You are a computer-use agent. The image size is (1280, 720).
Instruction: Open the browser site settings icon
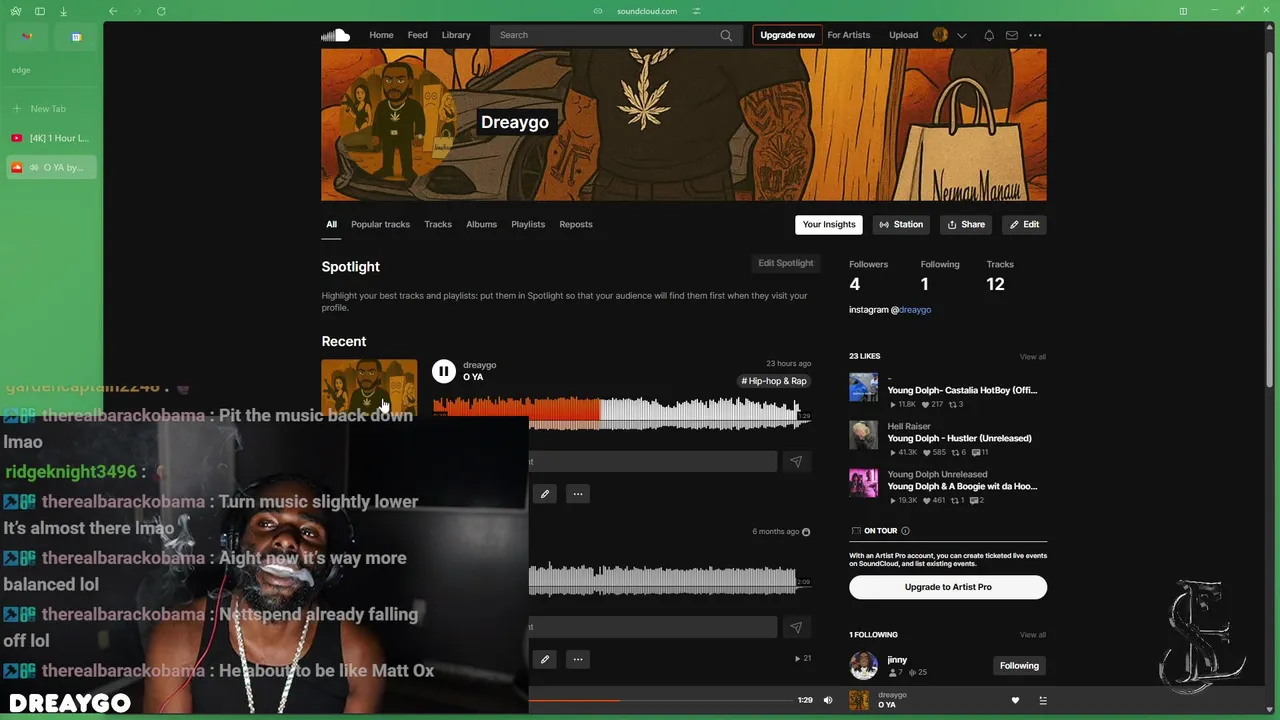697,11
